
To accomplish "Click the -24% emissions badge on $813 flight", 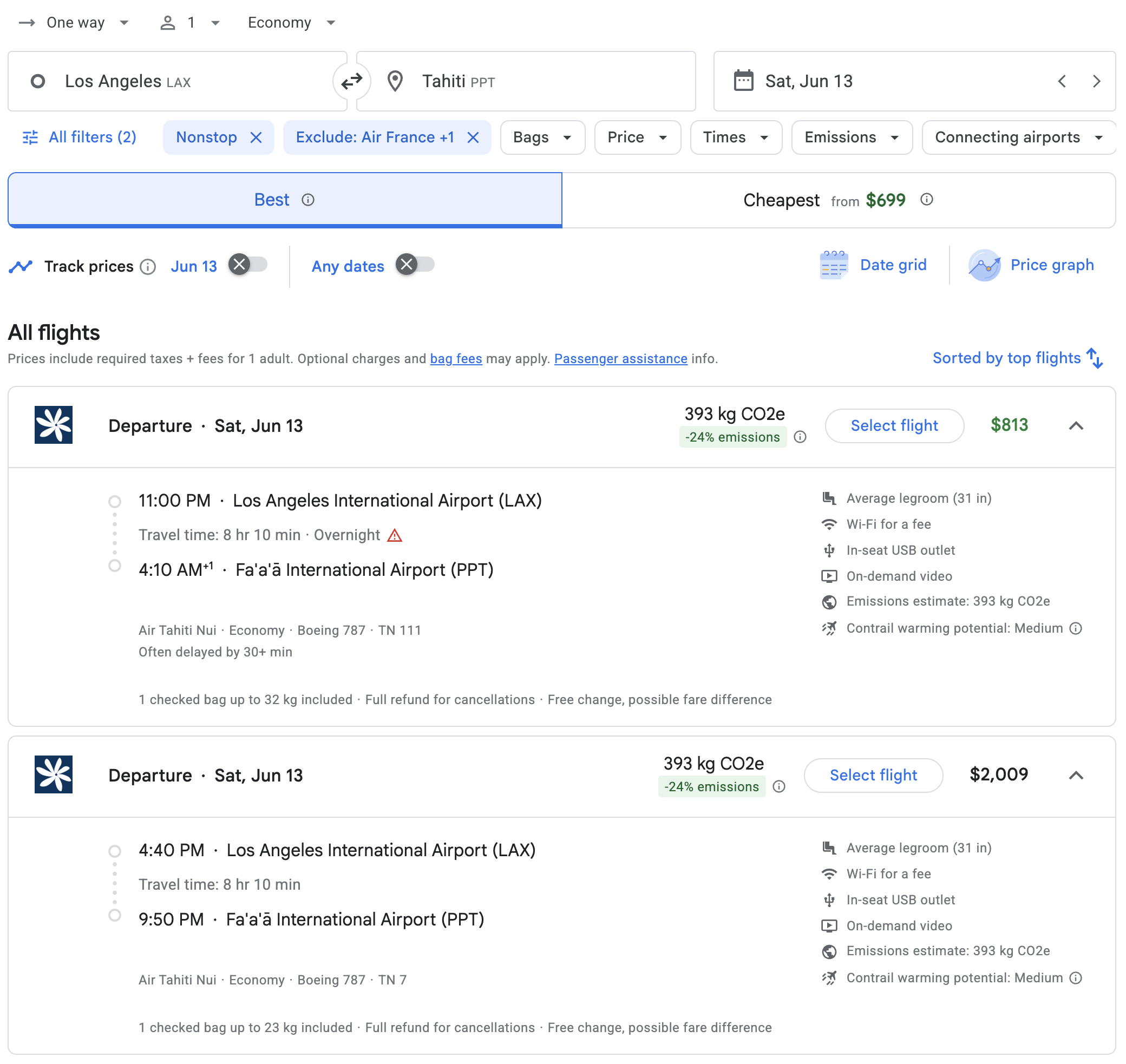I will (732, 437).
